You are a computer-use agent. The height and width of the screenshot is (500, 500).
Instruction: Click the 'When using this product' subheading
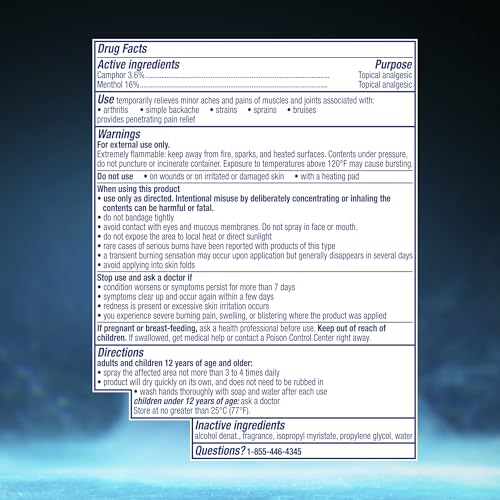138,189
